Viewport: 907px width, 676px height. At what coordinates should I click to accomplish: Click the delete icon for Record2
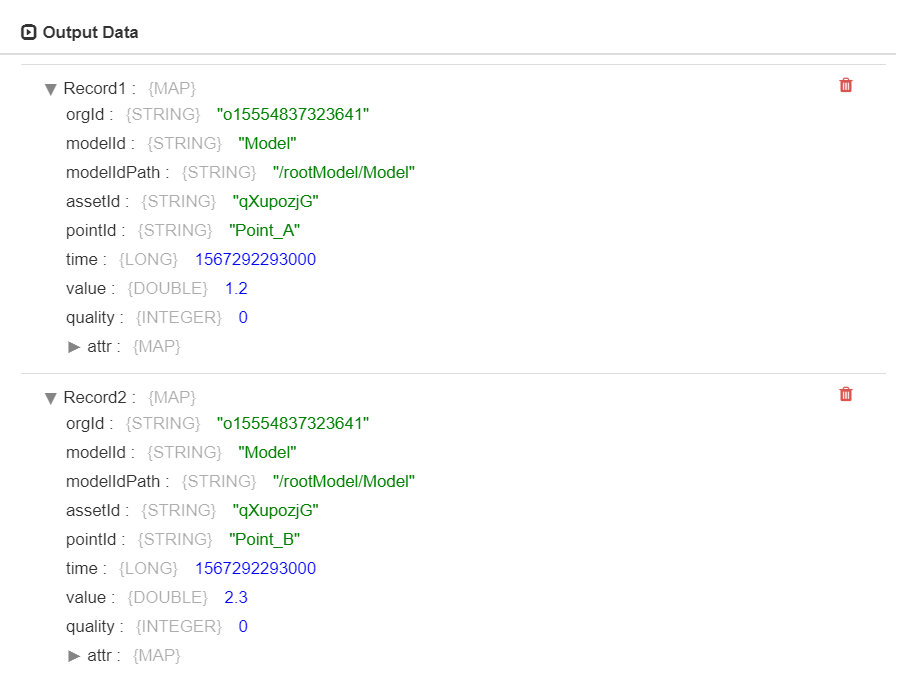[x=845, y=394]
